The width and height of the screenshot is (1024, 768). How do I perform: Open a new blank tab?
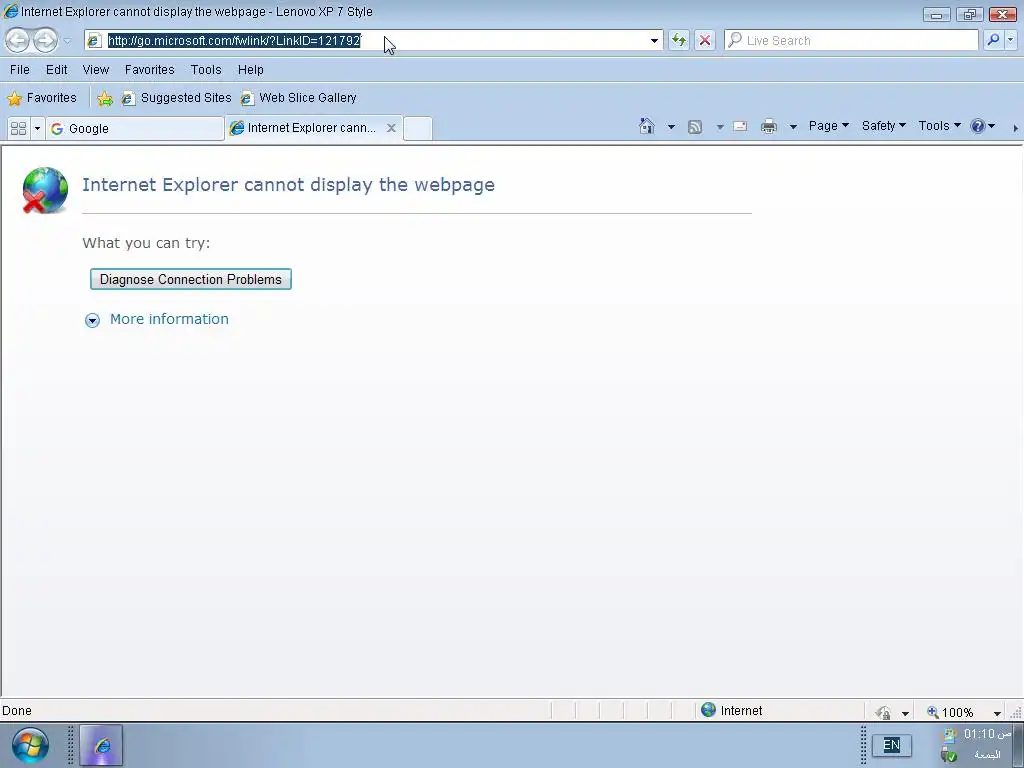[417, 129]
